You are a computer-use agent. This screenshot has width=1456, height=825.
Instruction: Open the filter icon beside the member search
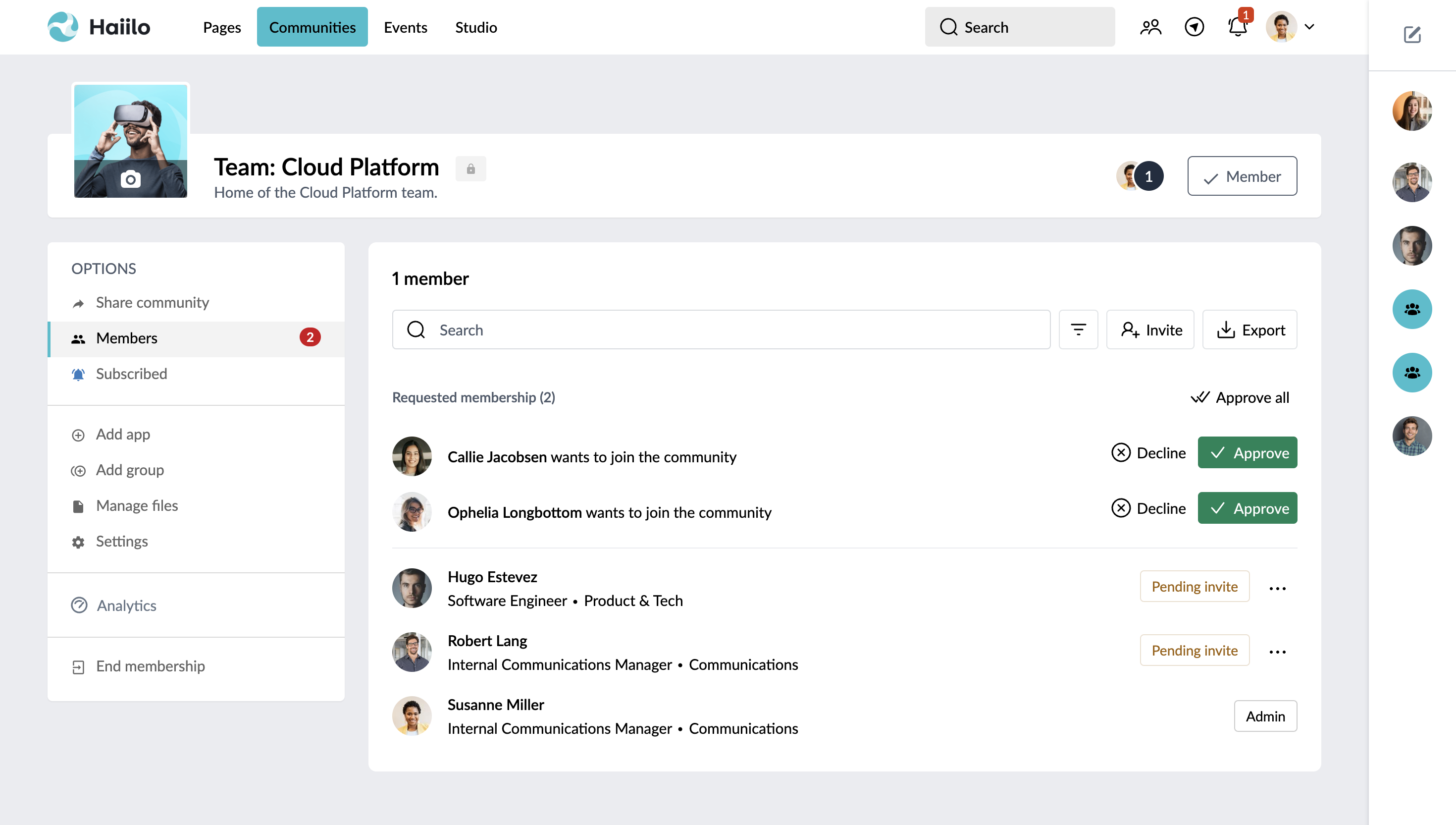pos(1078,330)
